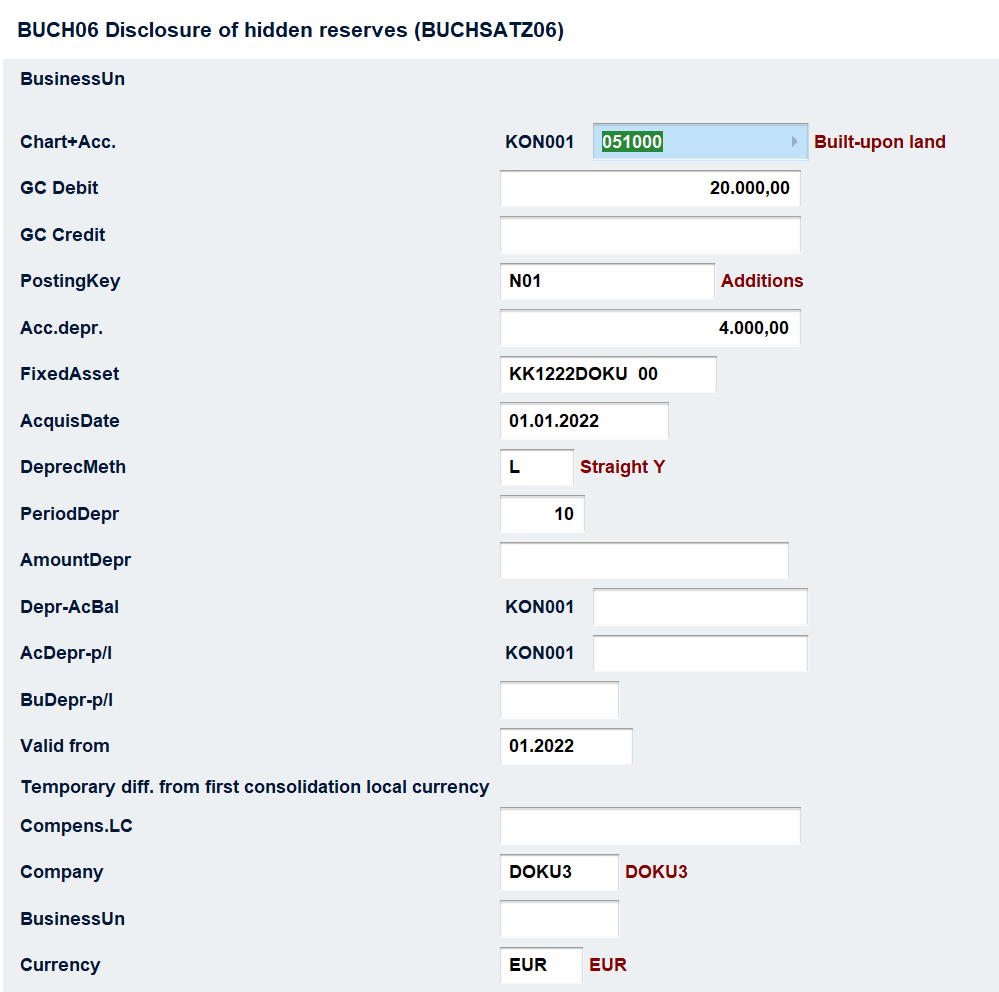
Task: Open the Chart+Acc. account dropdown arrow
Action: click(795, 142)
